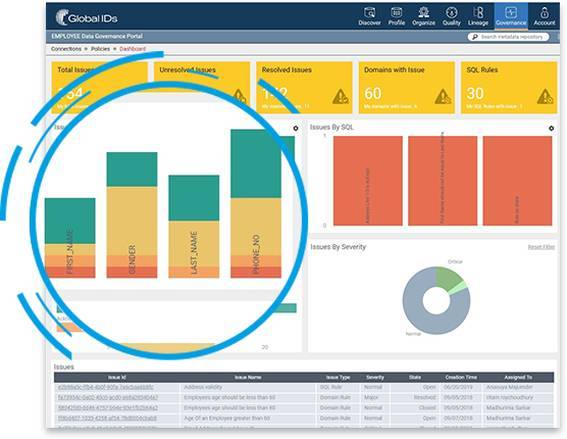Viewport: 567px width, 439px height.
Task: Click the magnifier icon in search box
Action: pos(475,37)
